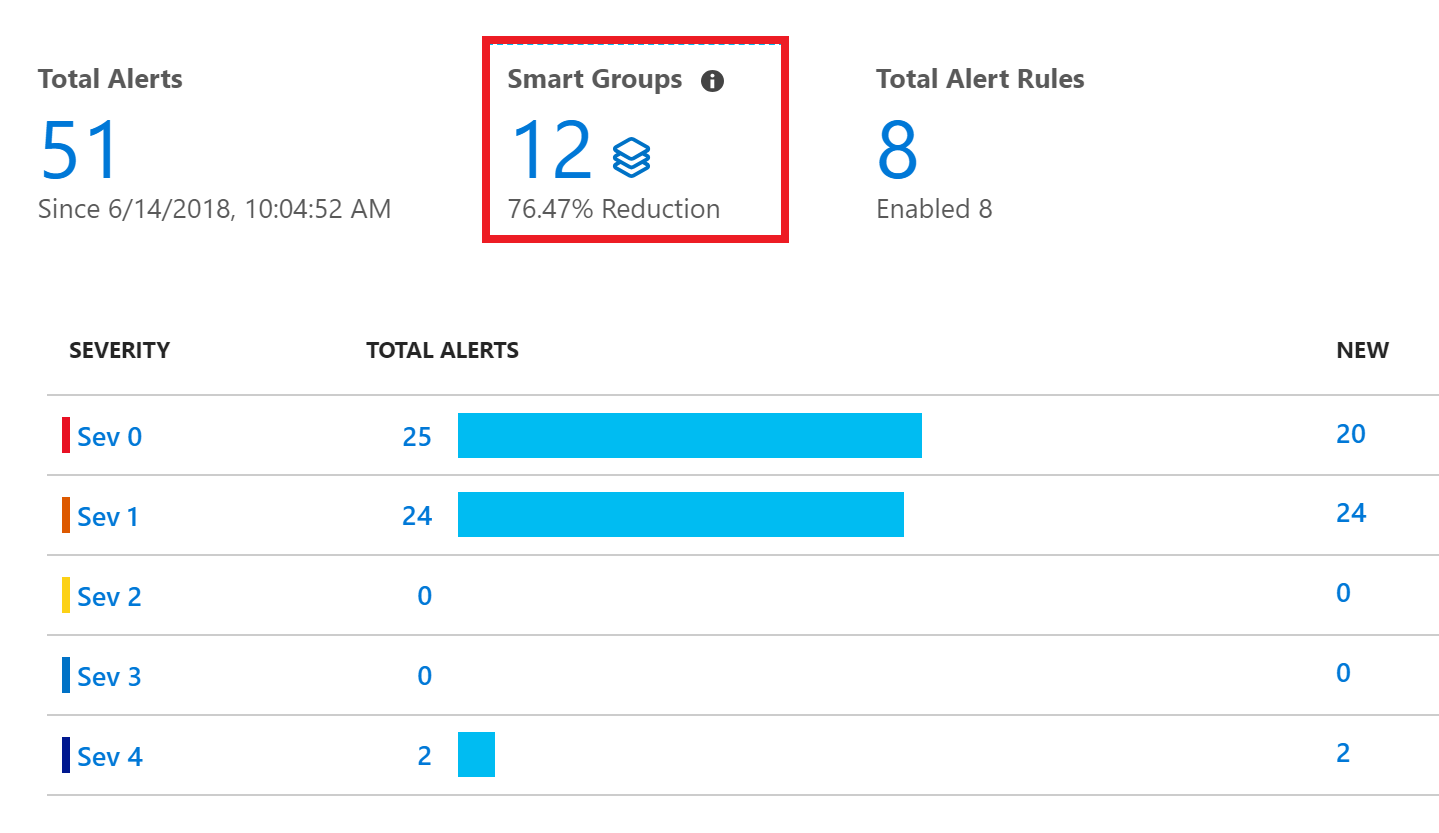
Task: Click the Smart Groups count 12
Action: point(551,150)
